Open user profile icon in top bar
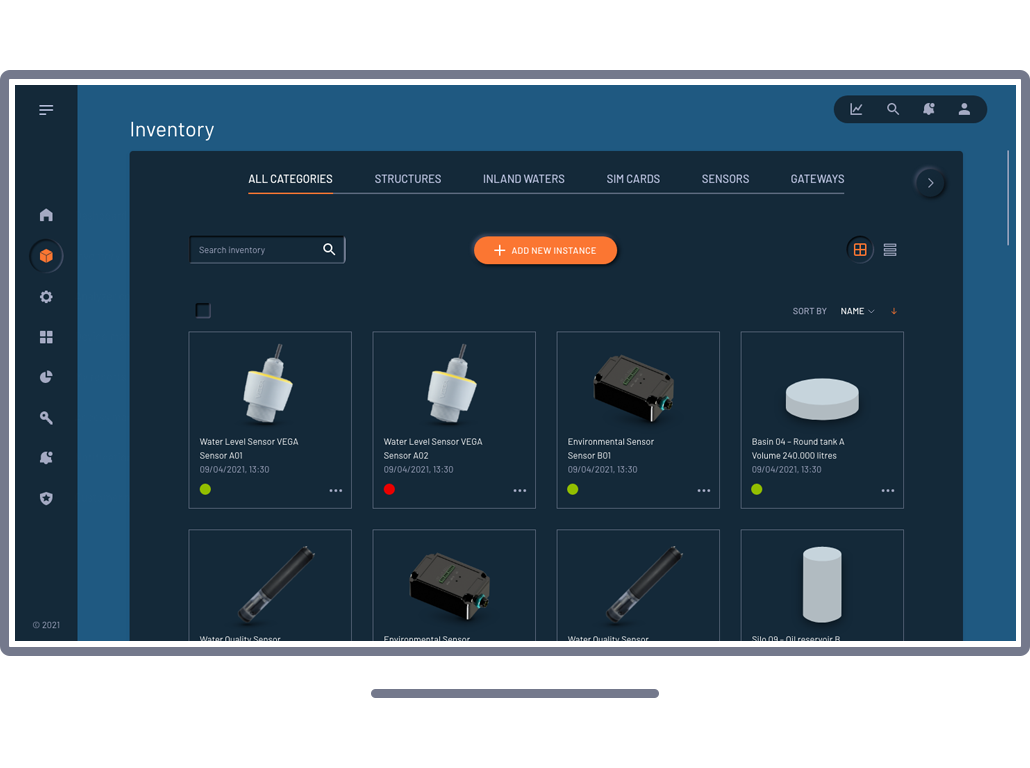The width and height of the screenshot is (1030, 768). pyautogui.click(x=964, y=109)
